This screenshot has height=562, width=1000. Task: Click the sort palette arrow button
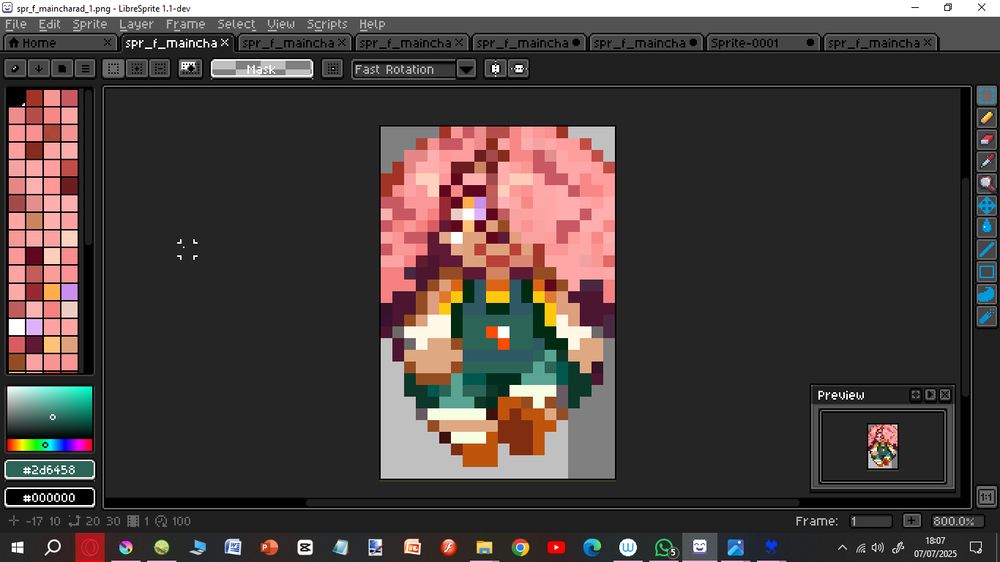(x=39, y=68)
